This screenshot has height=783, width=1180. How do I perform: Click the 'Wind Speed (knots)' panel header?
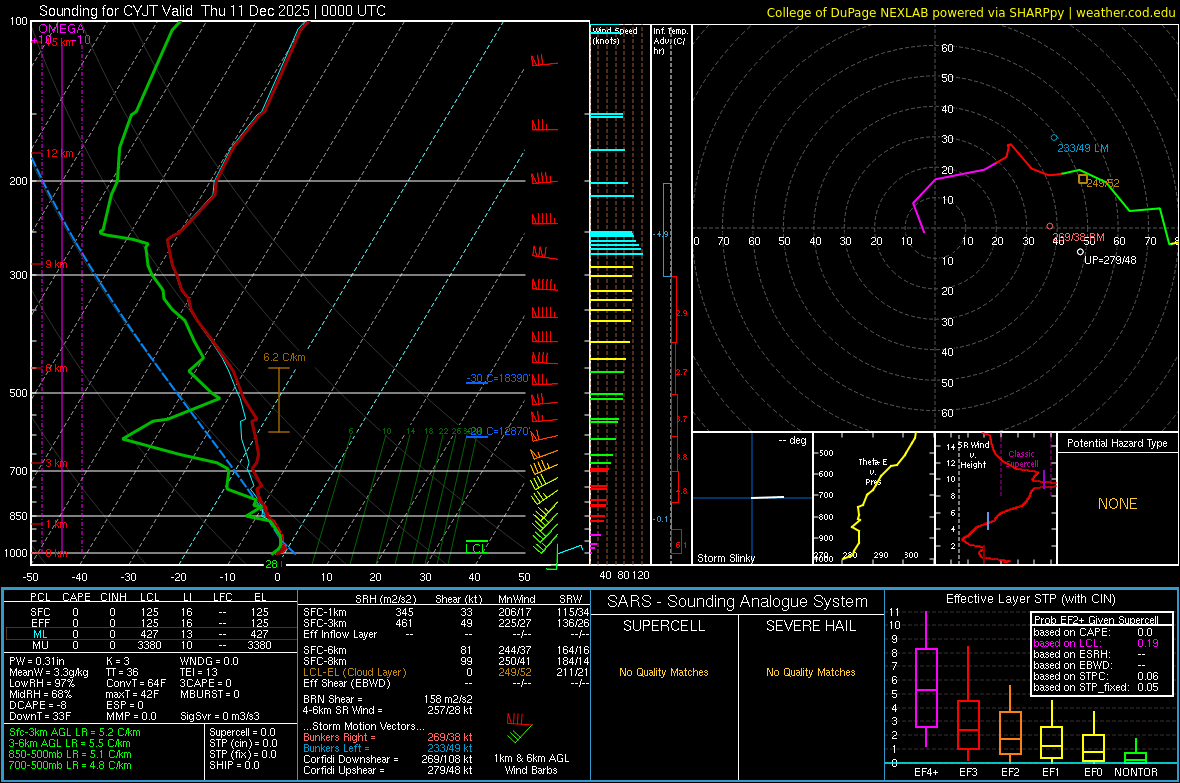point(615,35)
